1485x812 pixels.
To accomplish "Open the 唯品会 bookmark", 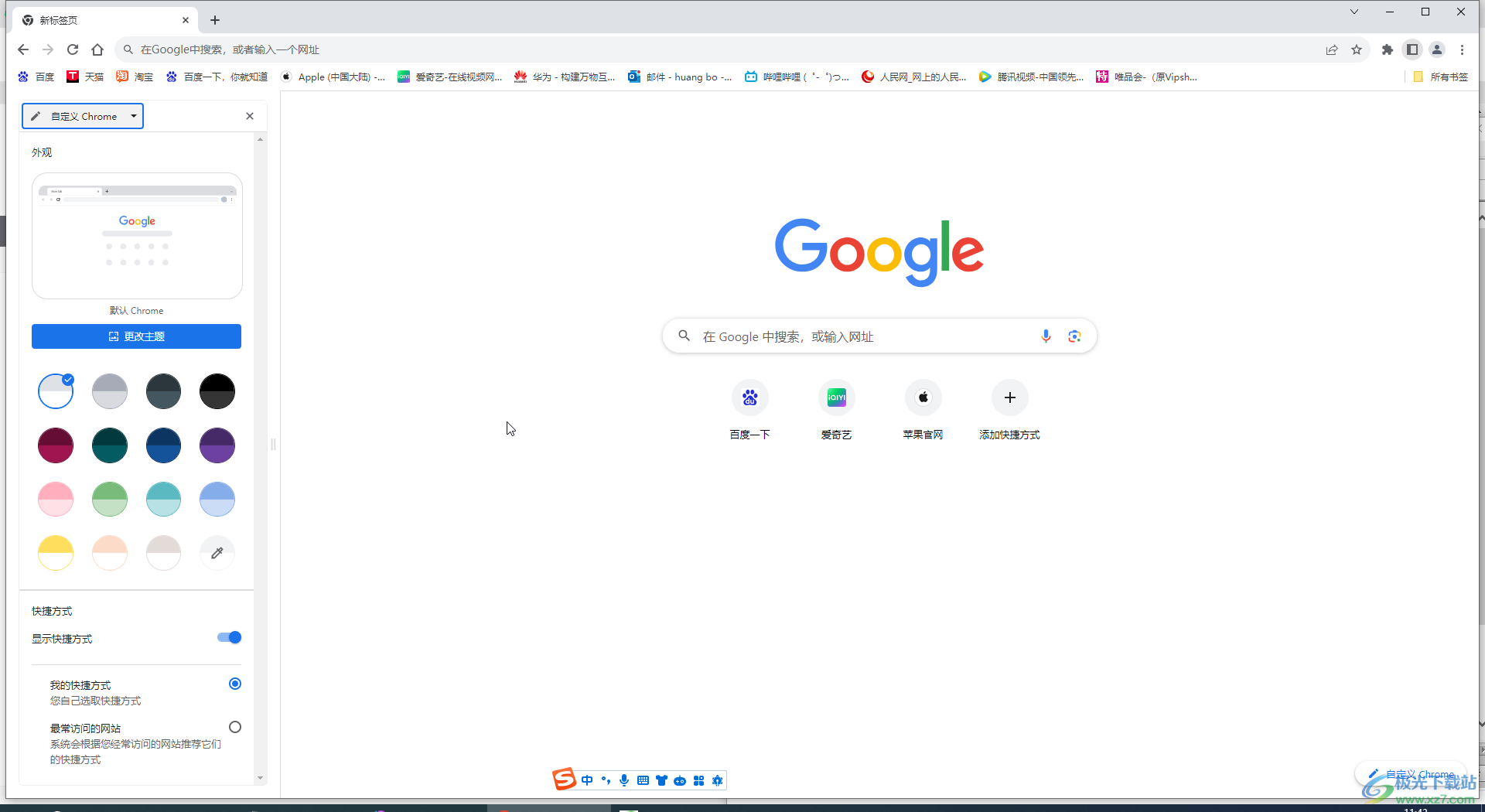I will (1147, 77).
